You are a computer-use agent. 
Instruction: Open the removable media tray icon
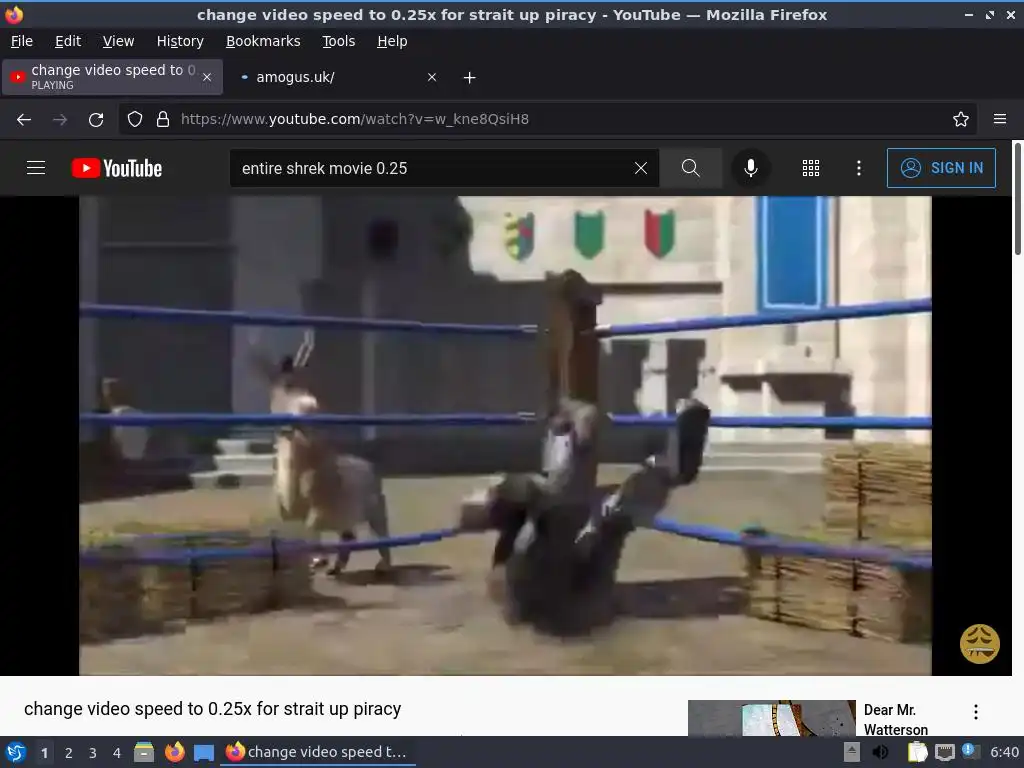852,752
